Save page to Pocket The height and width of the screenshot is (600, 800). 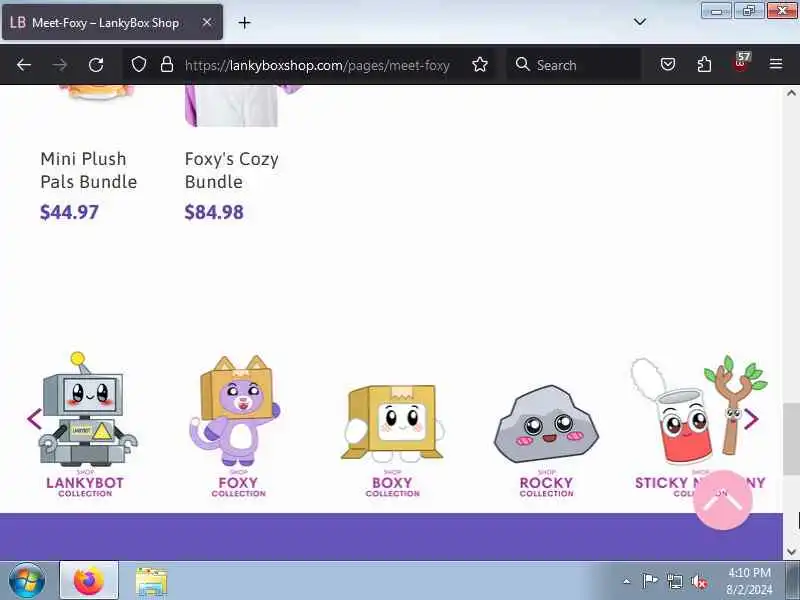point(668,65)
